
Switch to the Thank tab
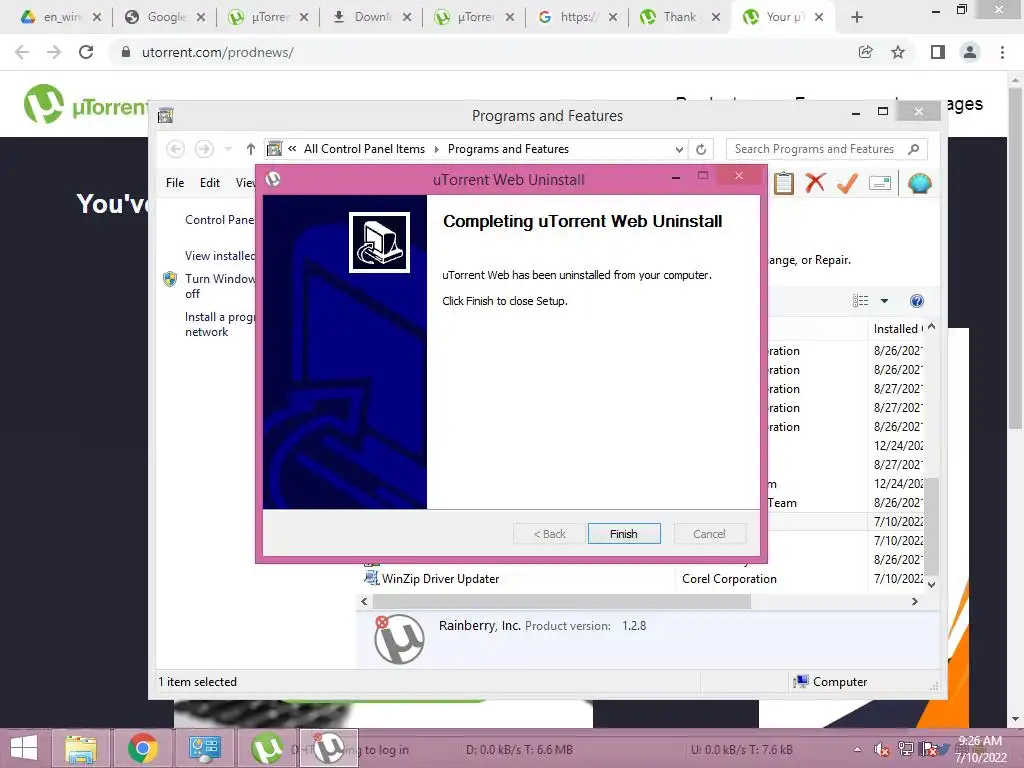[680, 18]
